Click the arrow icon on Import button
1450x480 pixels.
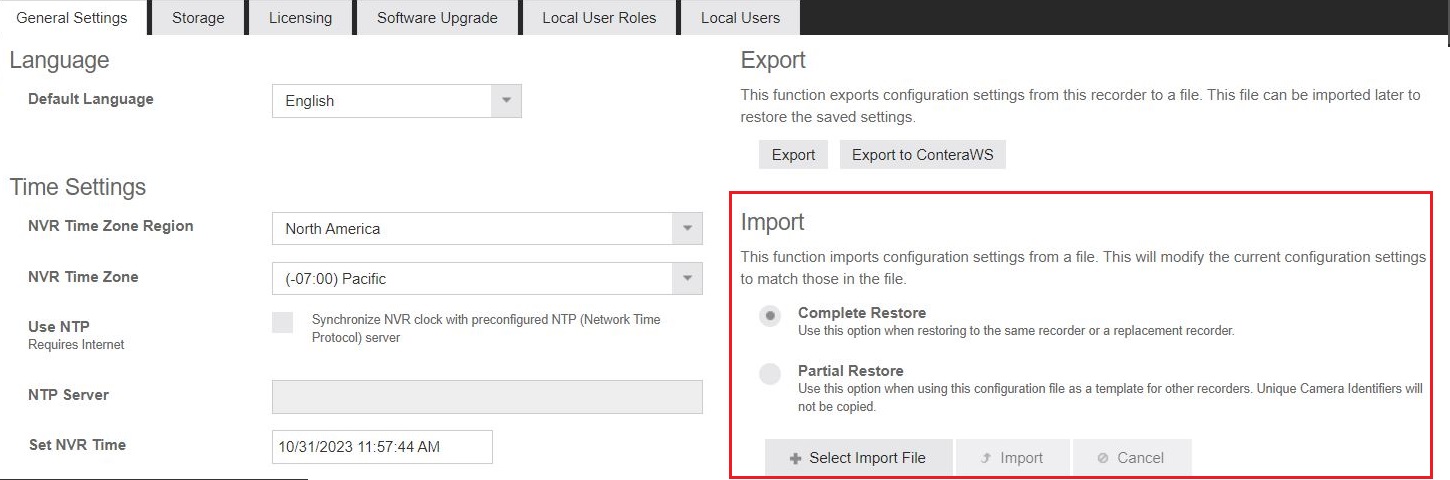click(x=986, y=458)
